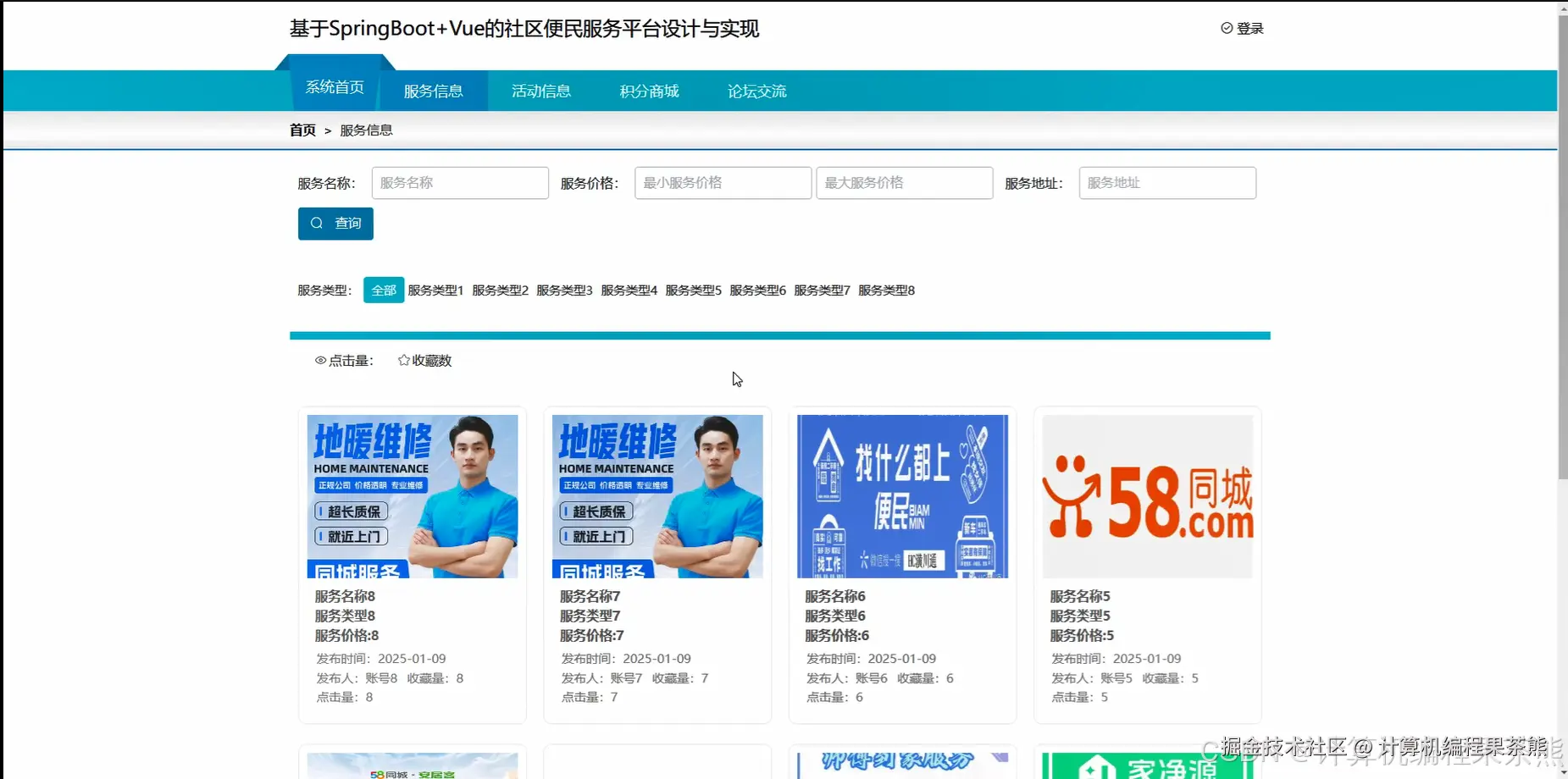Click the circled check icon next to 登录
Screen dimensions: 1568x779
[x=1226, y=28]
